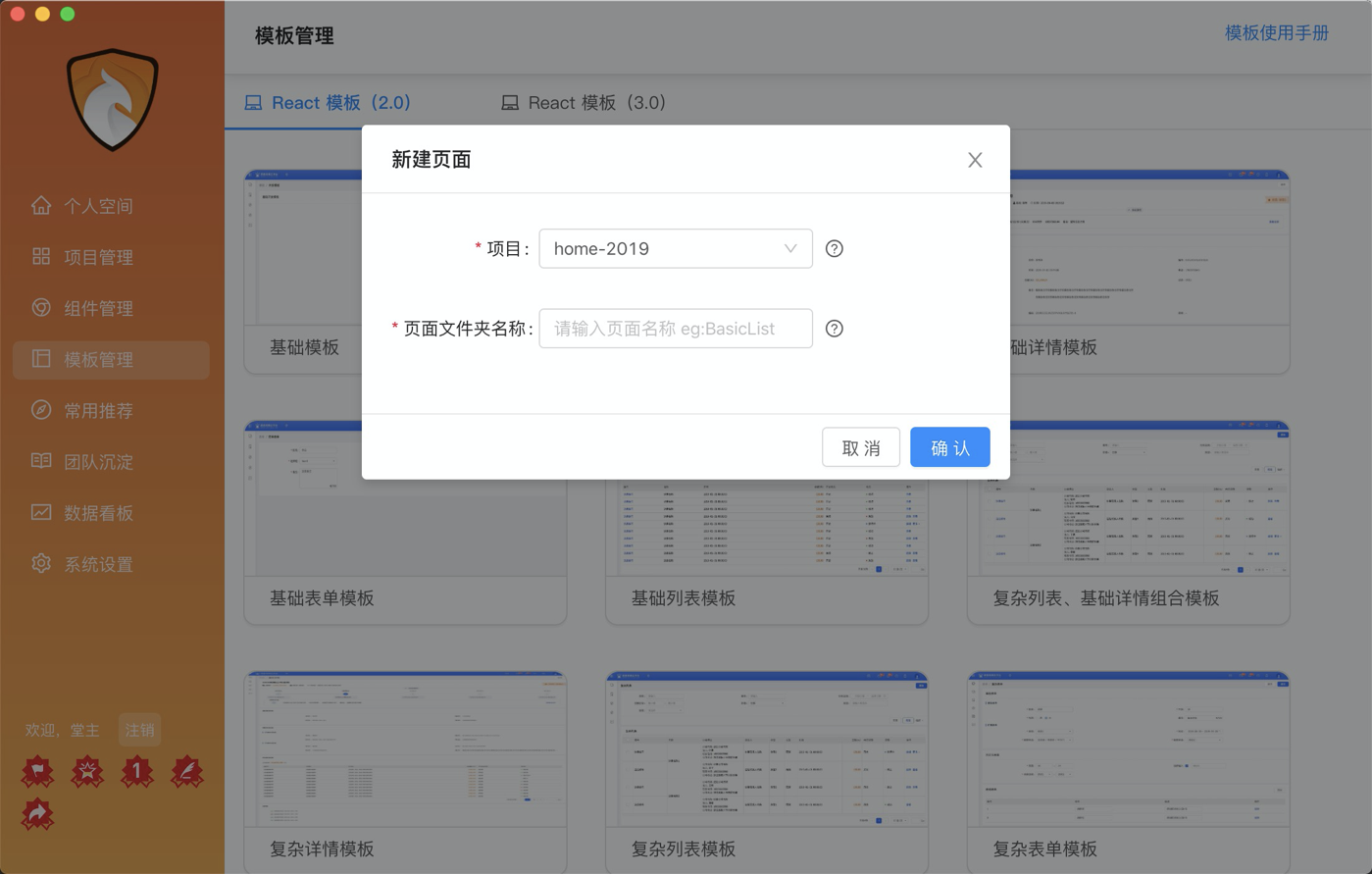The image size is (1372, 874).
Task: Click the phoenix shield logo
Action: click(113, 99)
